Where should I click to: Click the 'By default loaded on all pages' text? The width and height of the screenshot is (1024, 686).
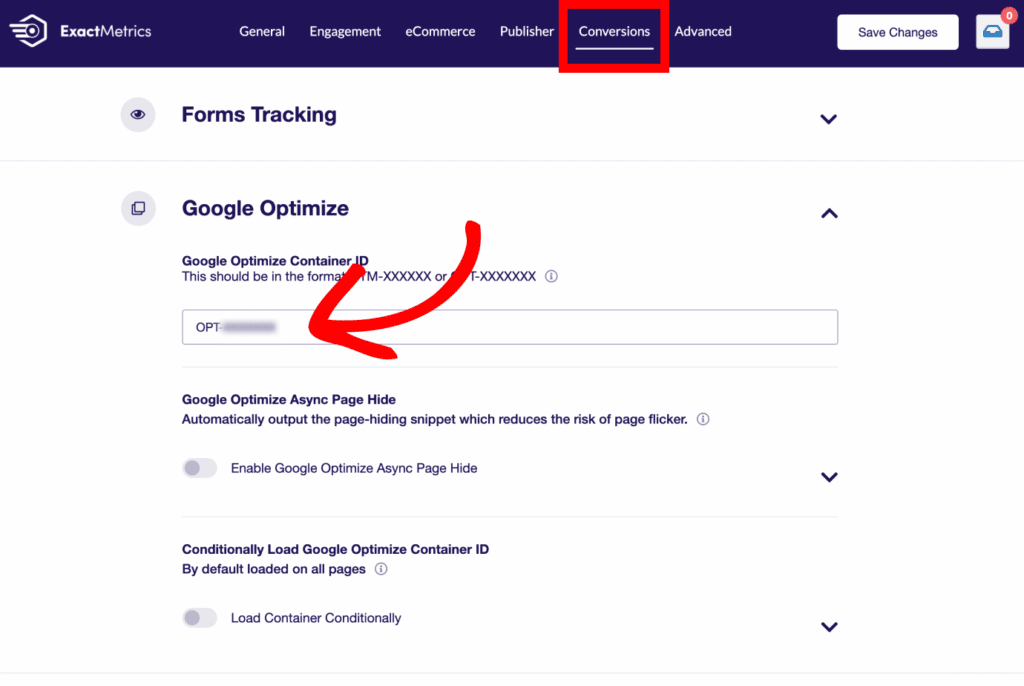[274, 569]
